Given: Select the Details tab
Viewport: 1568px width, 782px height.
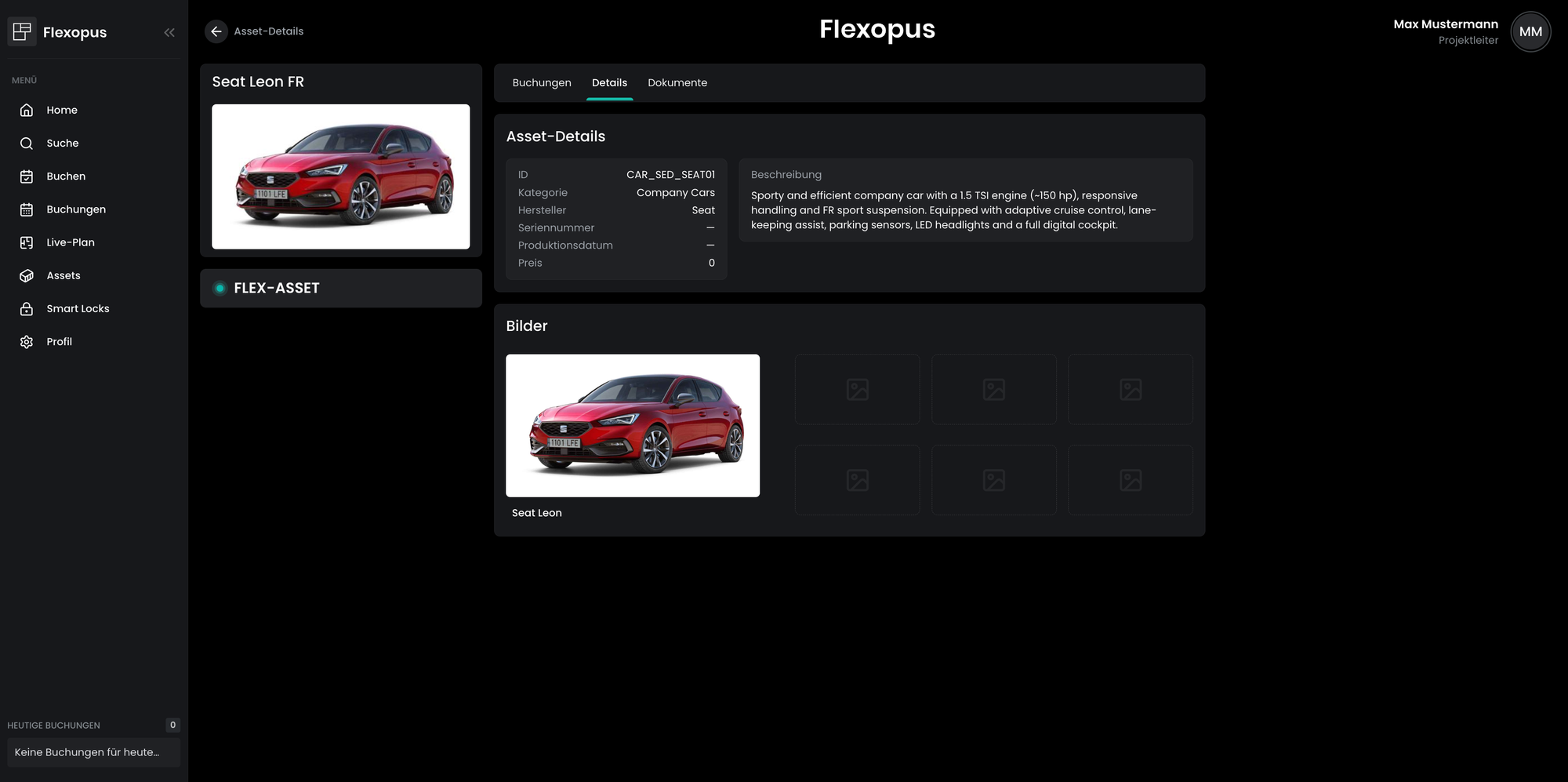Looking at the screenshot, I should 609,83.
